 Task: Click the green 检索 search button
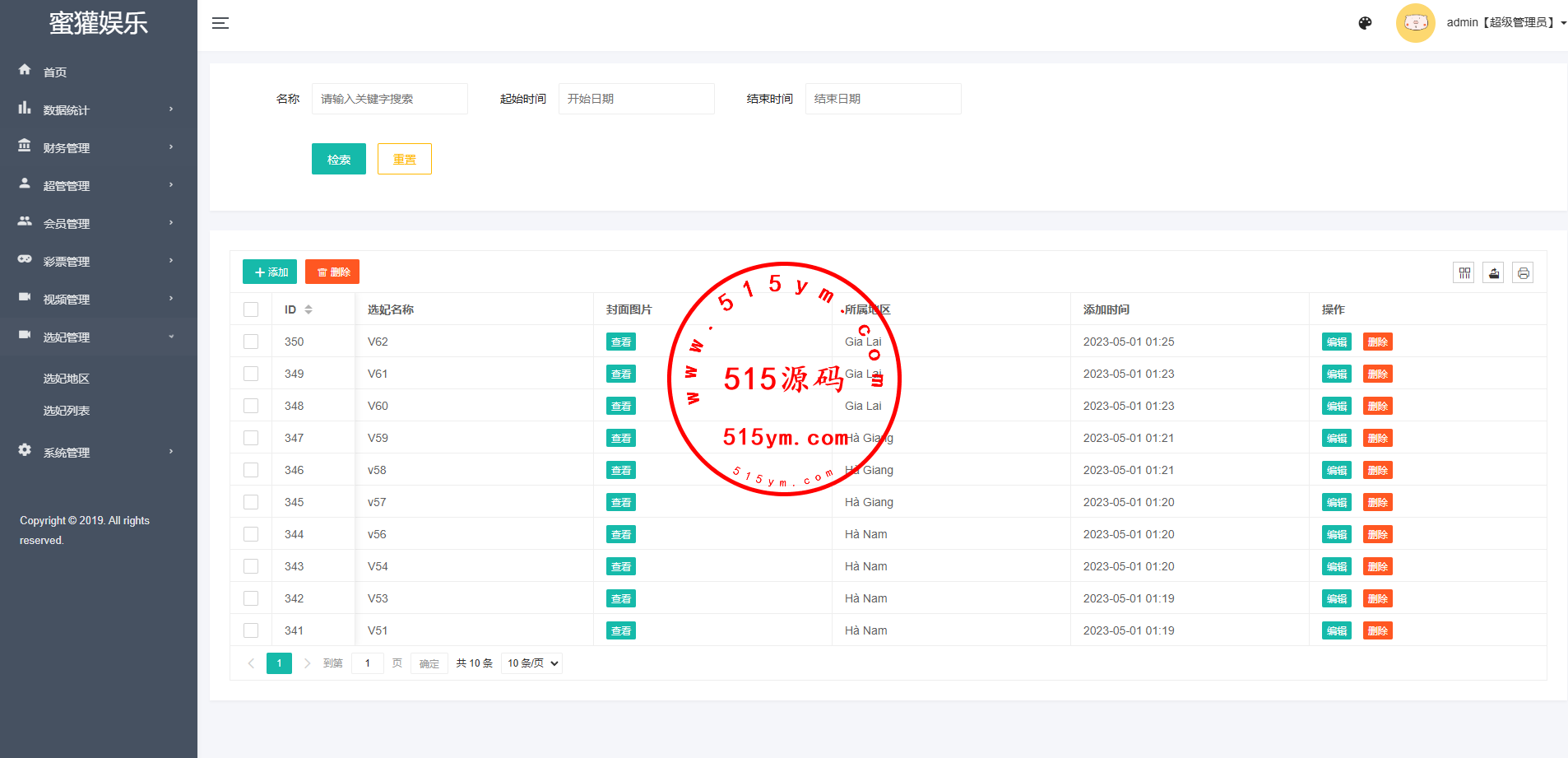338,159
